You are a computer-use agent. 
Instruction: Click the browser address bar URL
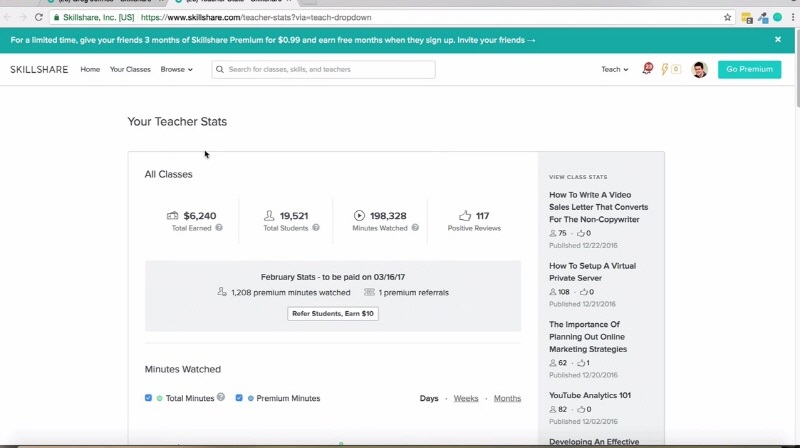click(256, 17)
